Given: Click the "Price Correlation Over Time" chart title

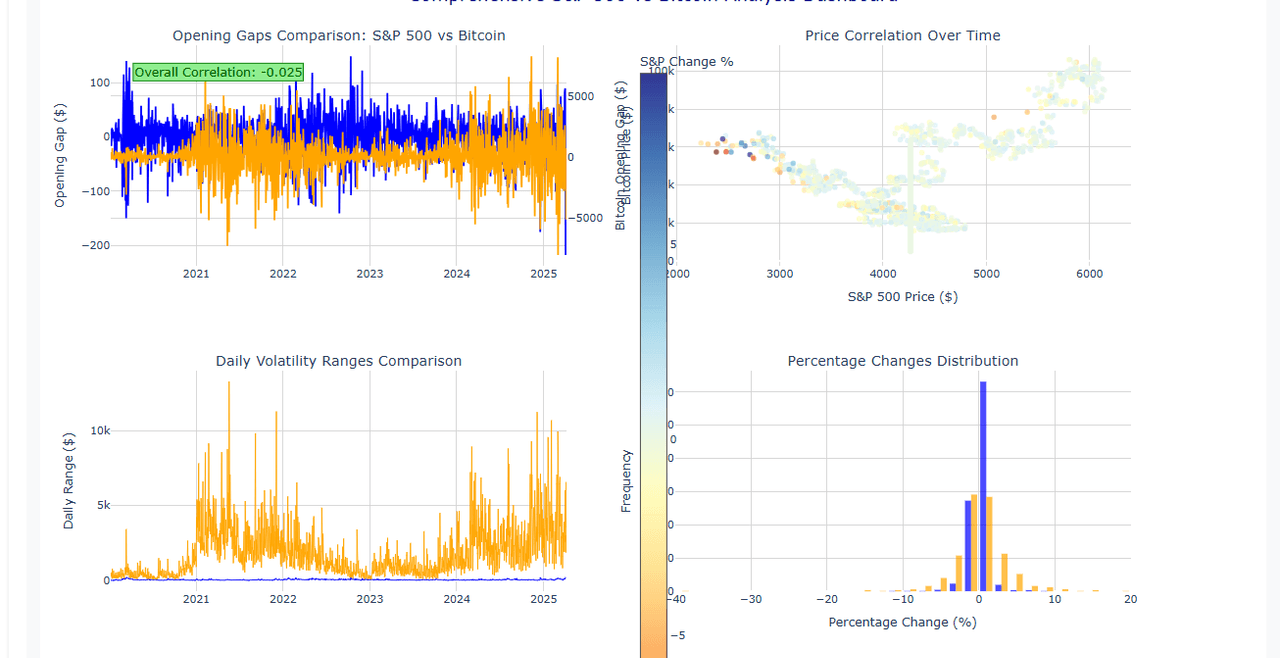Looking at the screenshot, I should (x=903, y=36).
